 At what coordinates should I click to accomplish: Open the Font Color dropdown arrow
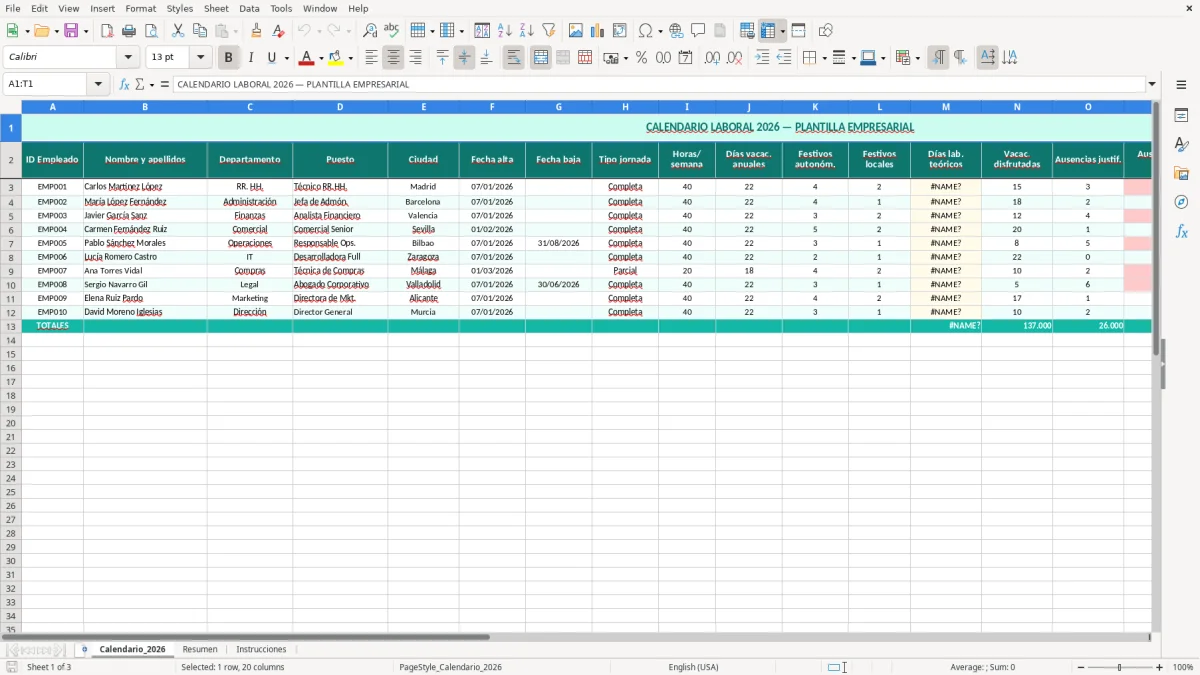pyautogui.click(x=321, y=58)
